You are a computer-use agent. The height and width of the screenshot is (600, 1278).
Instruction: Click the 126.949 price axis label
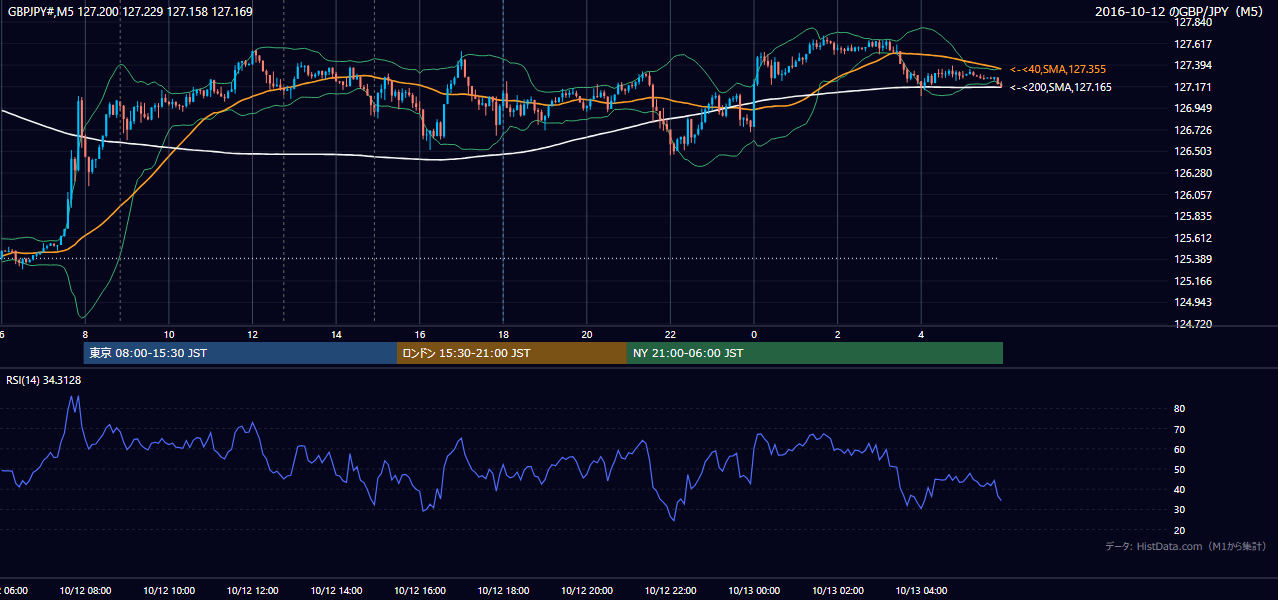(1192, 108)
